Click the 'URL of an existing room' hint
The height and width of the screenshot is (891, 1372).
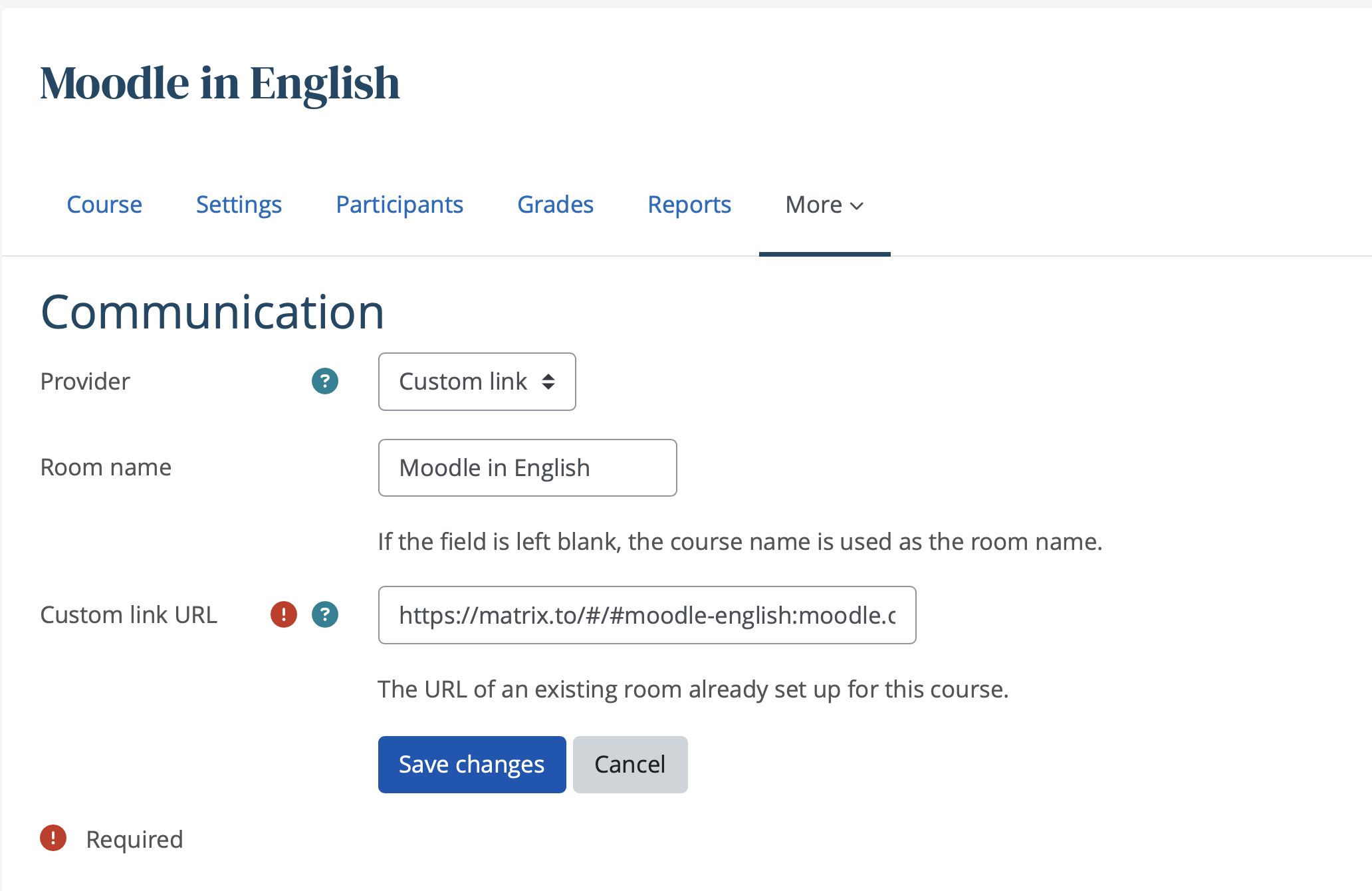(693, 690)
